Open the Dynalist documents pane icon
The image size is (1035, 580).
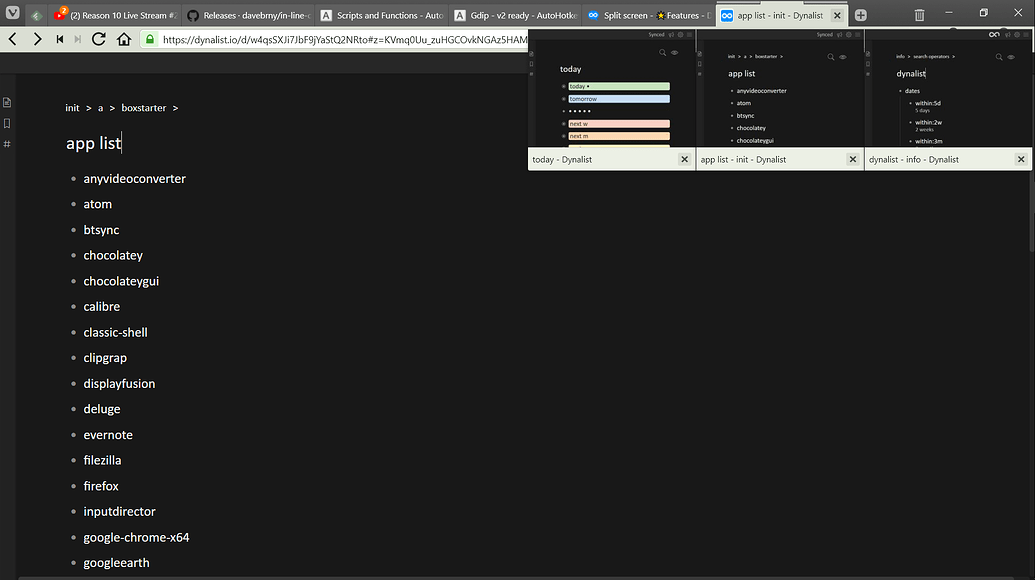pyautogui.click(x=7, y=102)
